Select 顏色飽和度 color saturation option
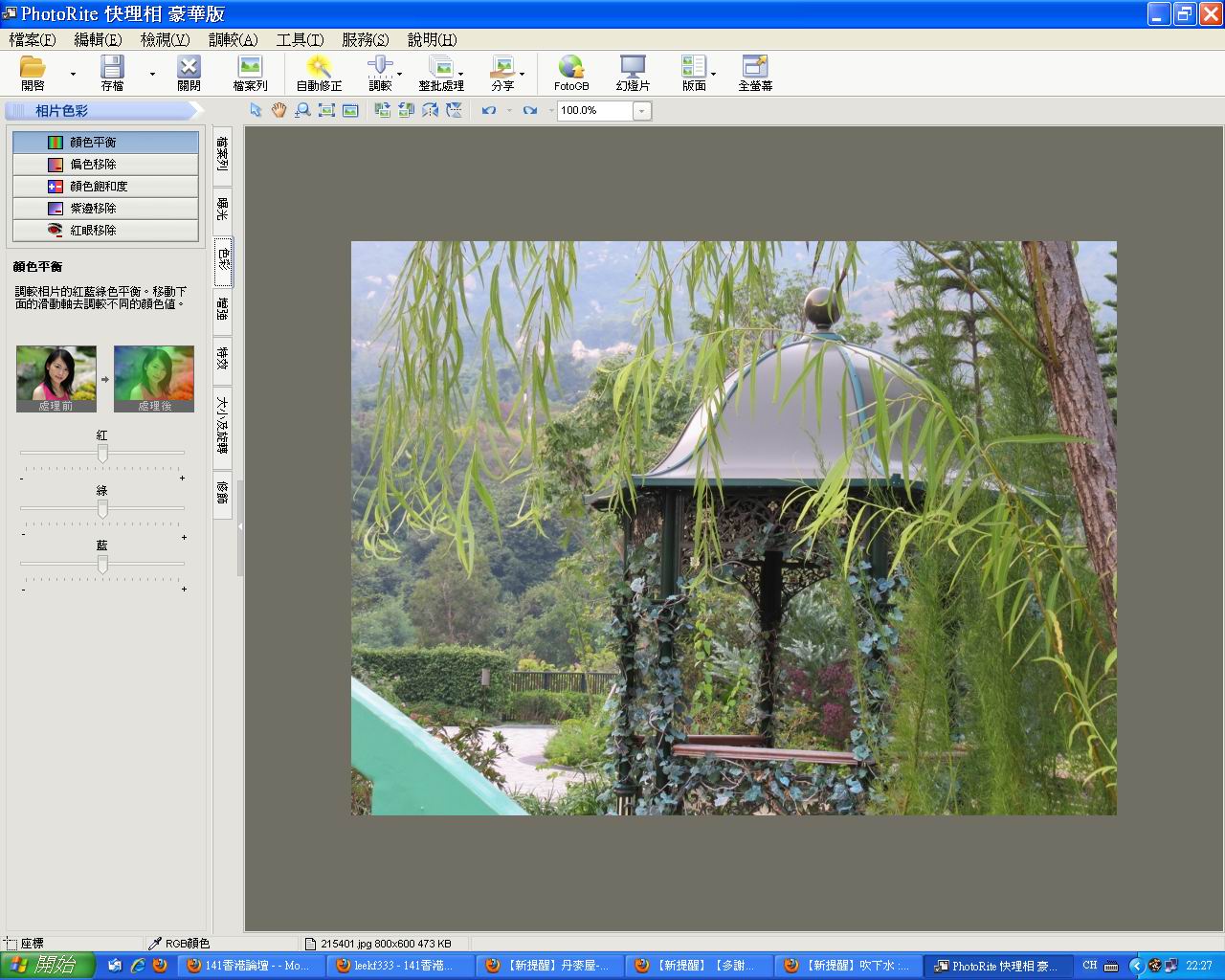1225x980 pixels. point(105,187)
